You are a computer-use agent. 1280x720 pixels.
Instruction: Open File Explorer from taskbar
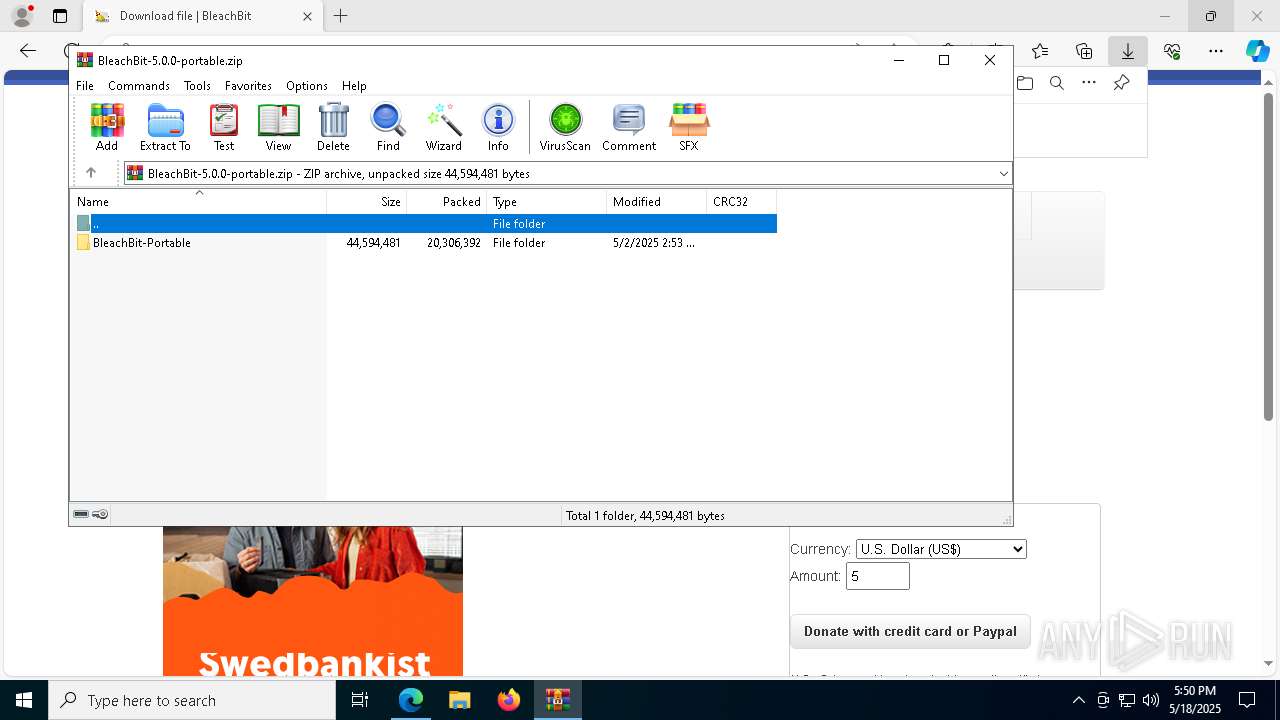click(459, 700)
